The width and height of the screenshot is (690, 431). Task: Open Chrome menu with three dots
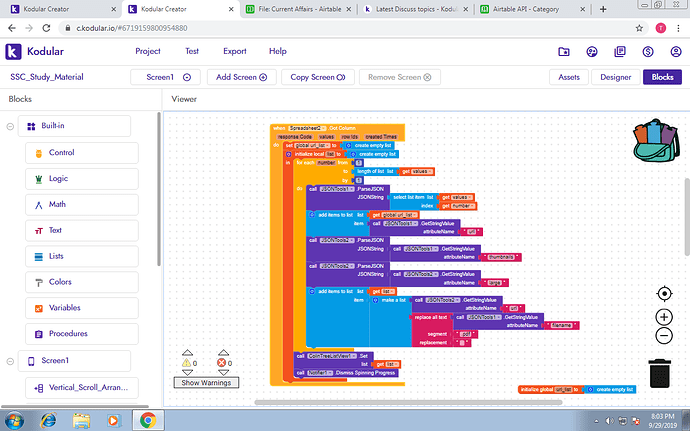point(678,28)
